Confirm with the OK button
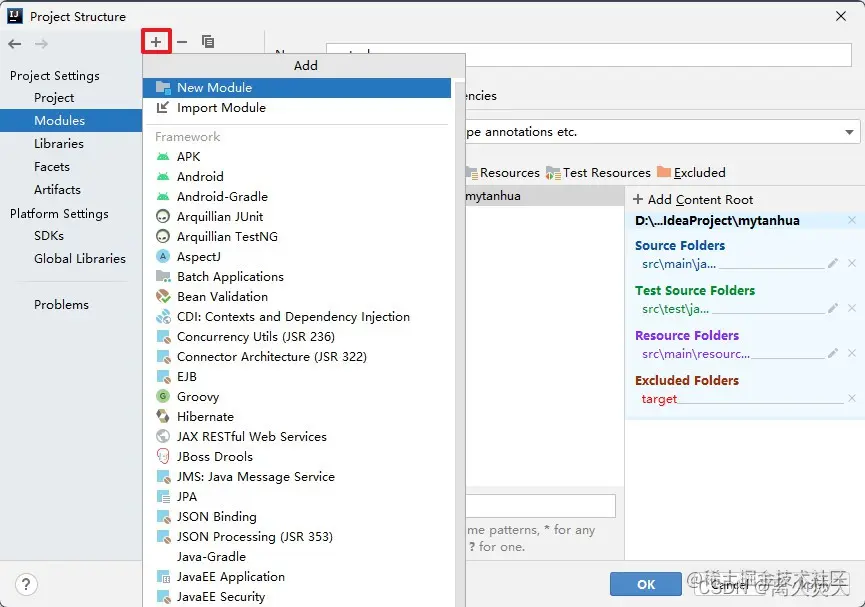865x607 pixels. point(645,584)
